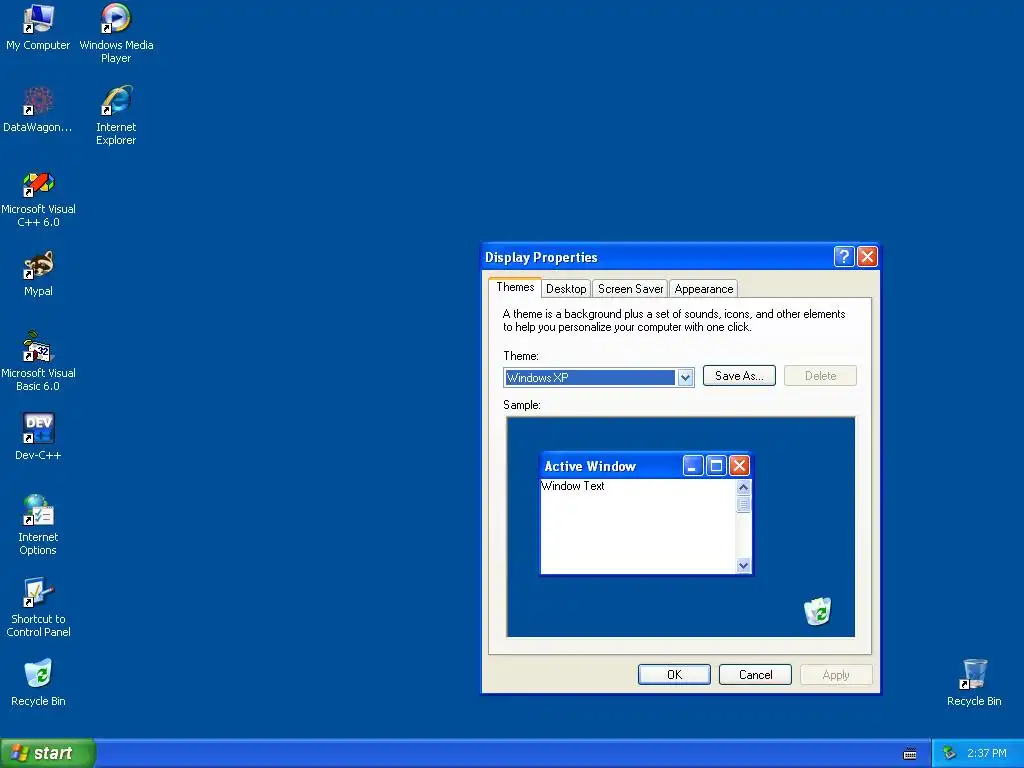Open the Screen Saver tab
This screenshot has width=1024, height=768.
tap(630, 289)
